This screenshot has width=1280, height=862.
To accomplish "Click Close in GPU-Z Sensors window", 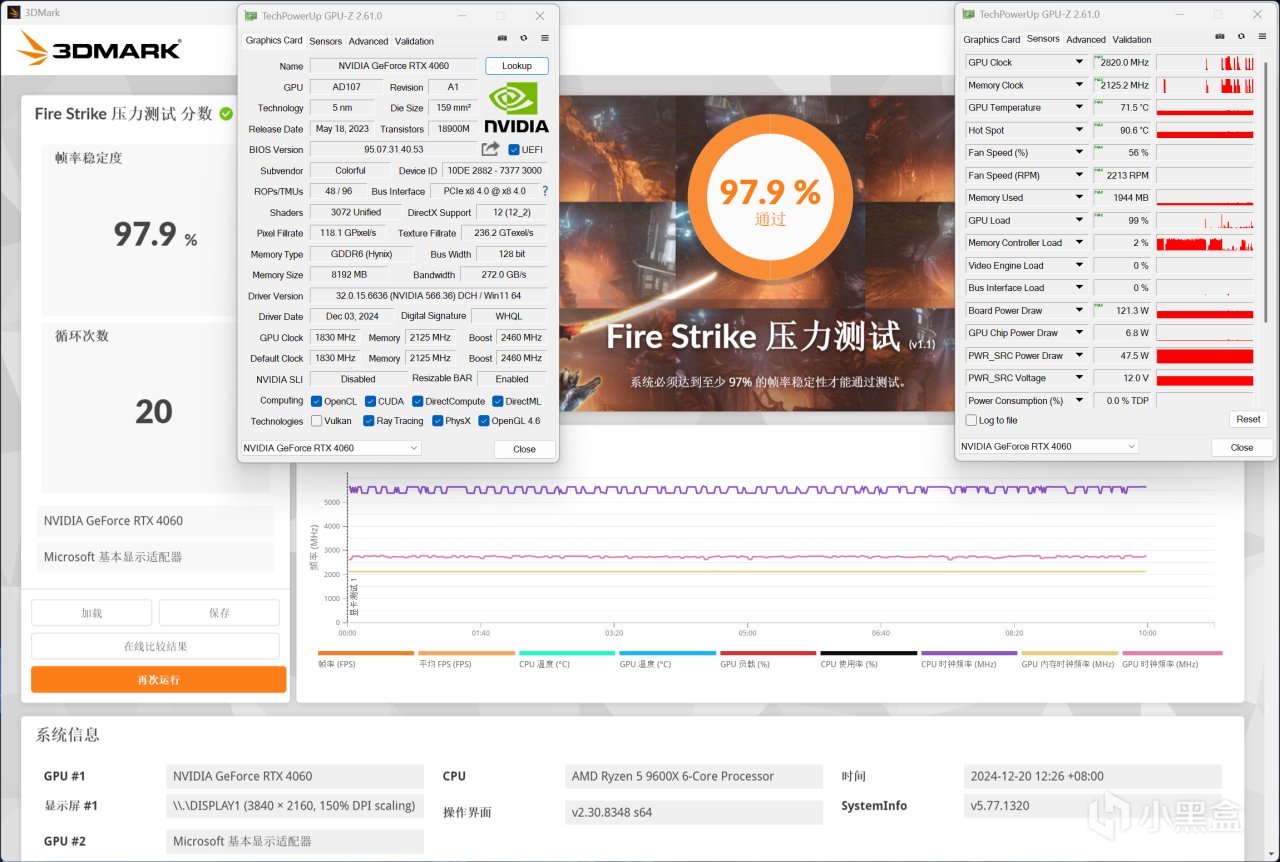I will coord(1242,447).
